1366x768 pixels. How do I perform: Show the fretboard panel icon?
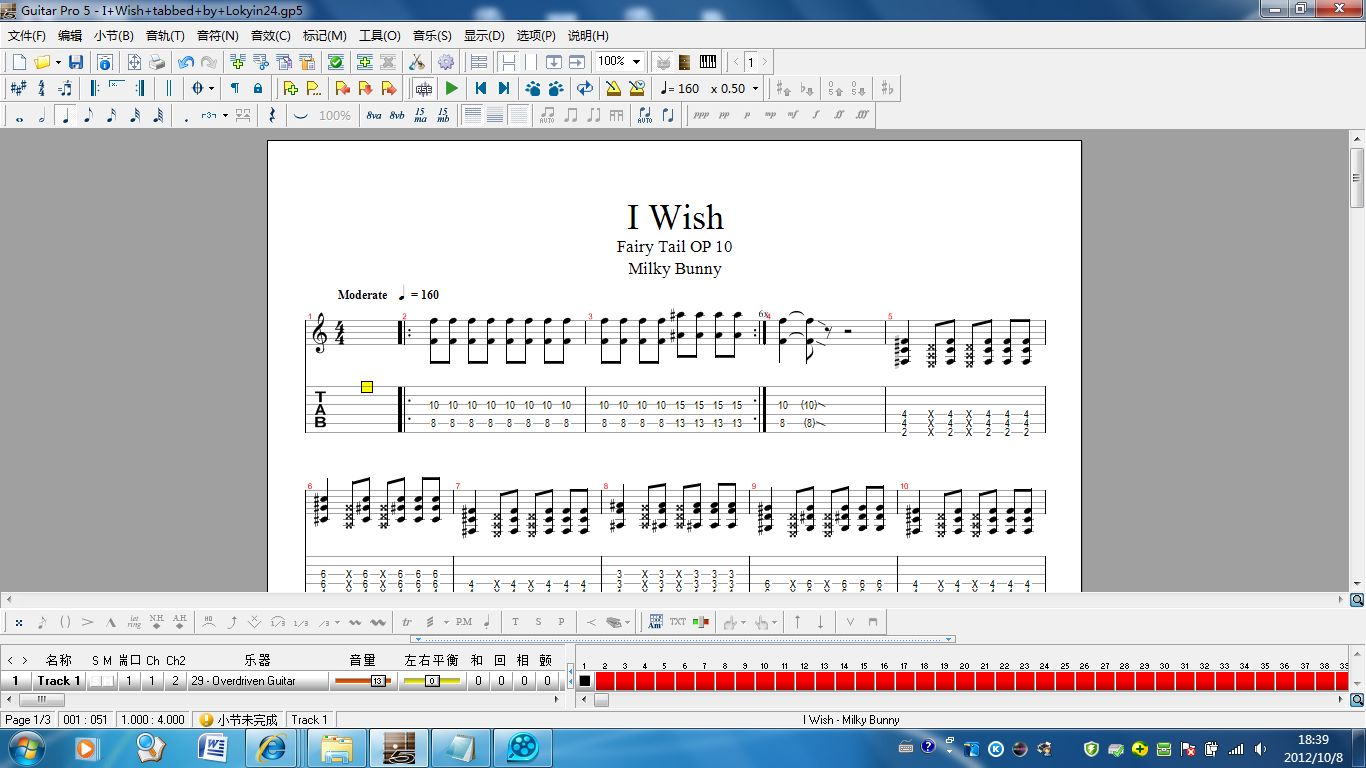[x=685, y=62]
